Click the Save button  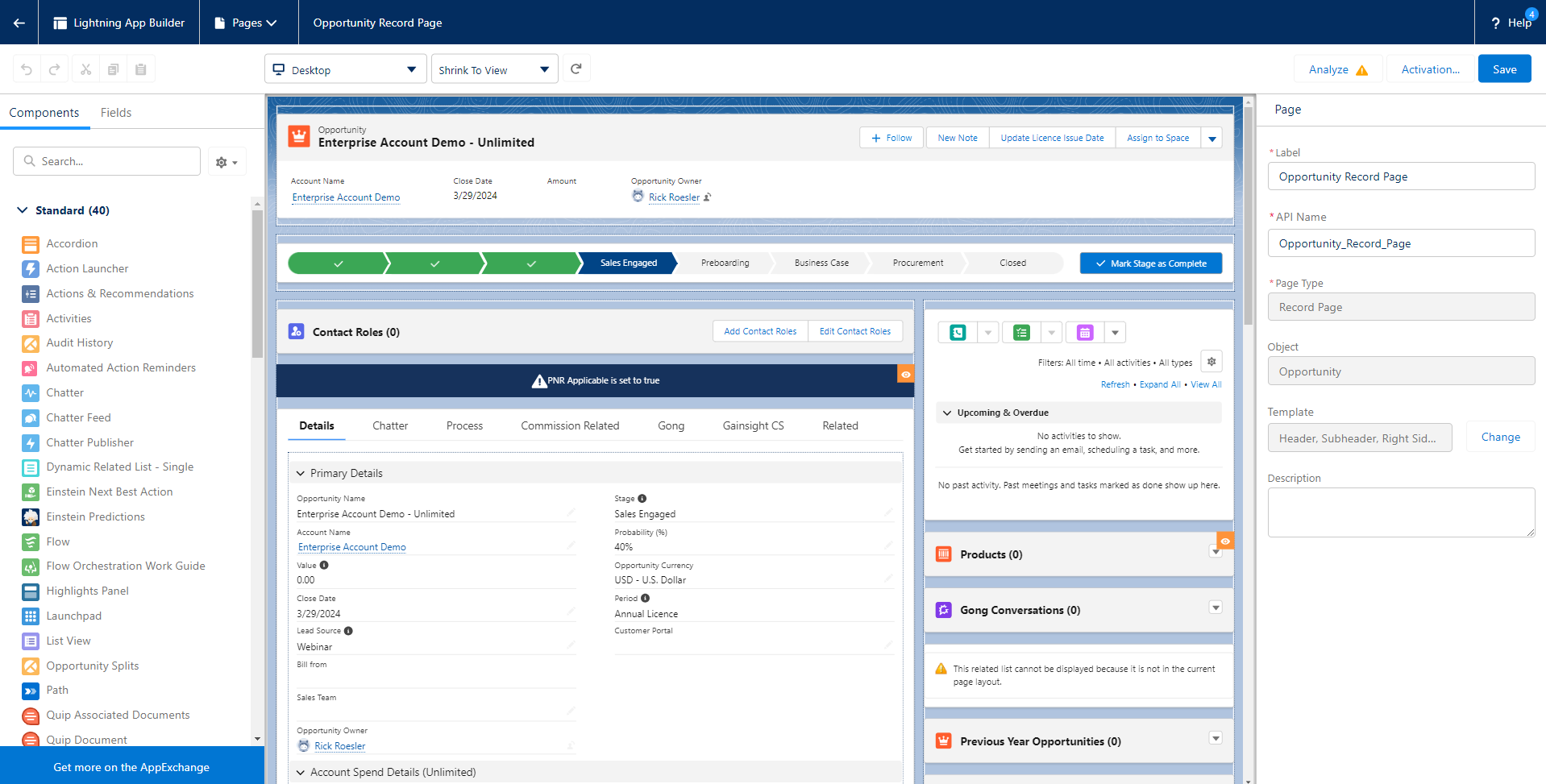tap(1504, 69)
